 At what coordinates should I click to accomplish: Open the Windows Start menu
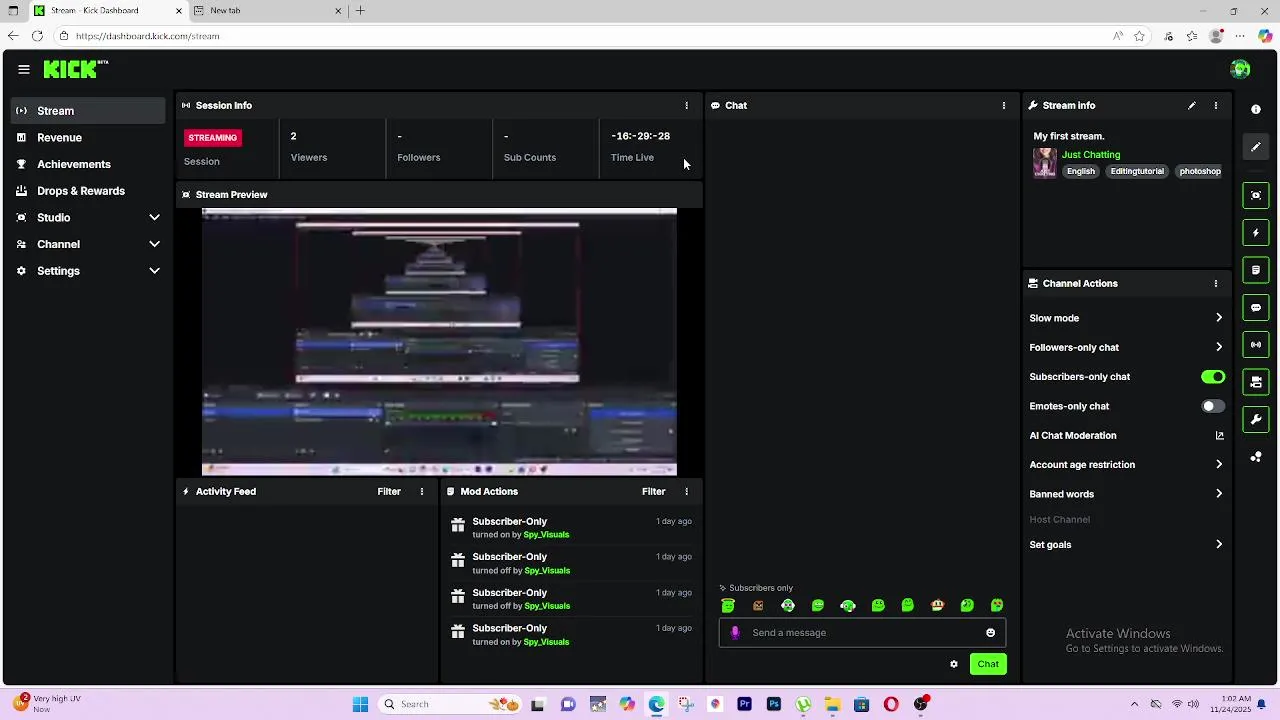[x=360, y=704]
